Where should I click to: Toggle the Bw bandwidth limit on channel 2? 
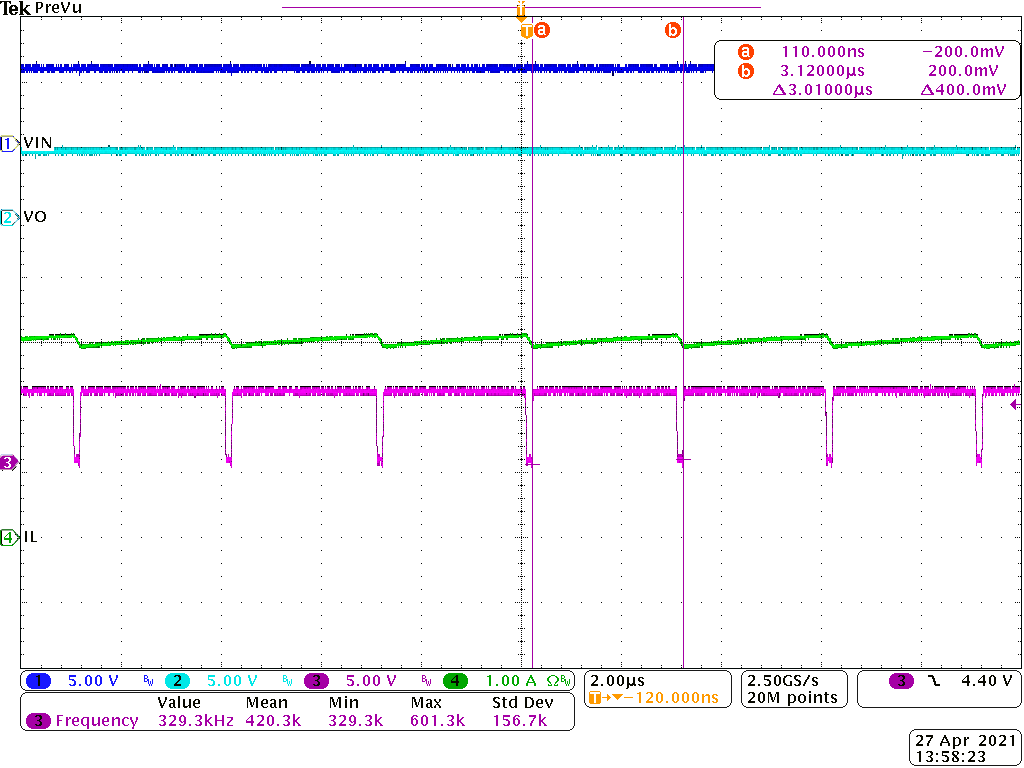coord(287,680)
